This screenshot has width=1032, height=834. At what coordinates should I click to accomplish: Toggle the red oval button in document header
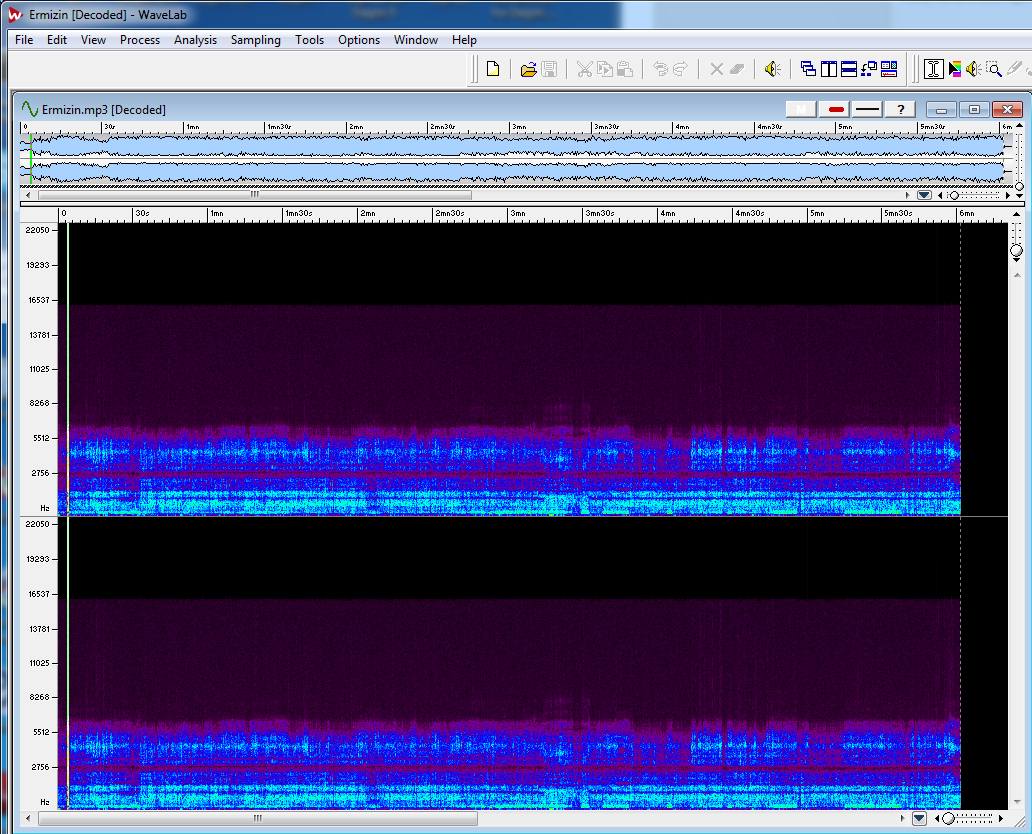click(x=836, y=109)
